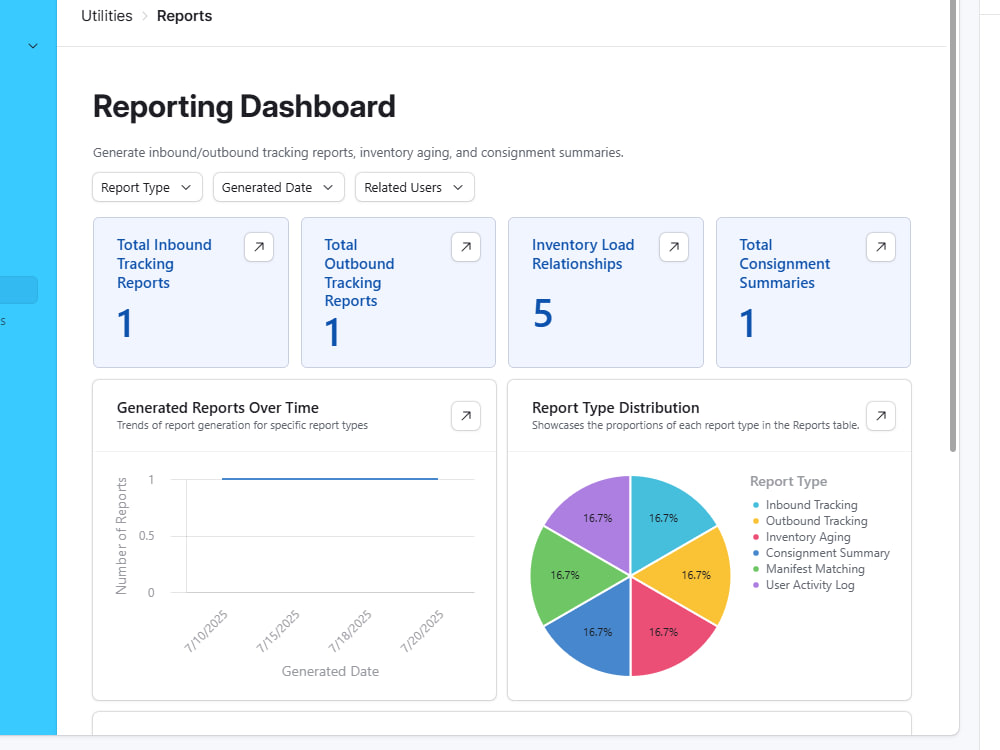
Task: Click the 7/18/2025 axis date label
Action: [350, 631]
